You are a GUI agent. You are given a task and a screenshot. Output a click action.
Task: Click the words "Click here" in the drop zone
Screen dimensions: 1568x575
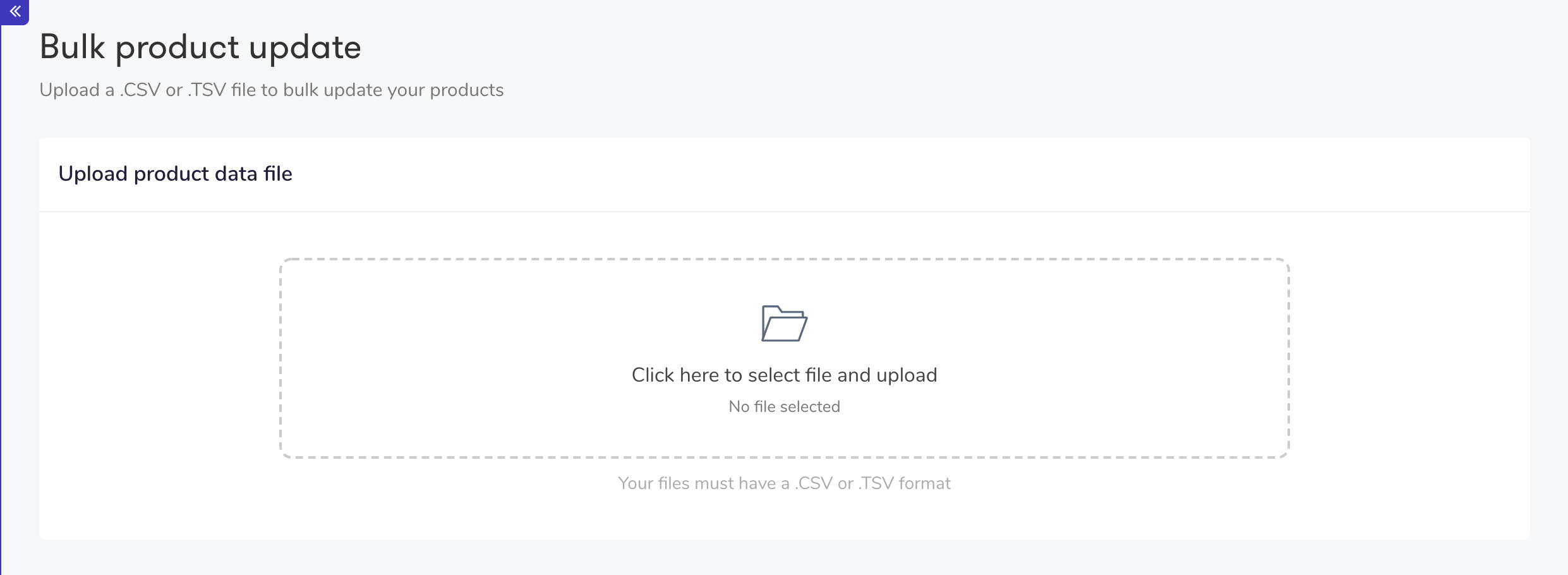pos(675,375)
